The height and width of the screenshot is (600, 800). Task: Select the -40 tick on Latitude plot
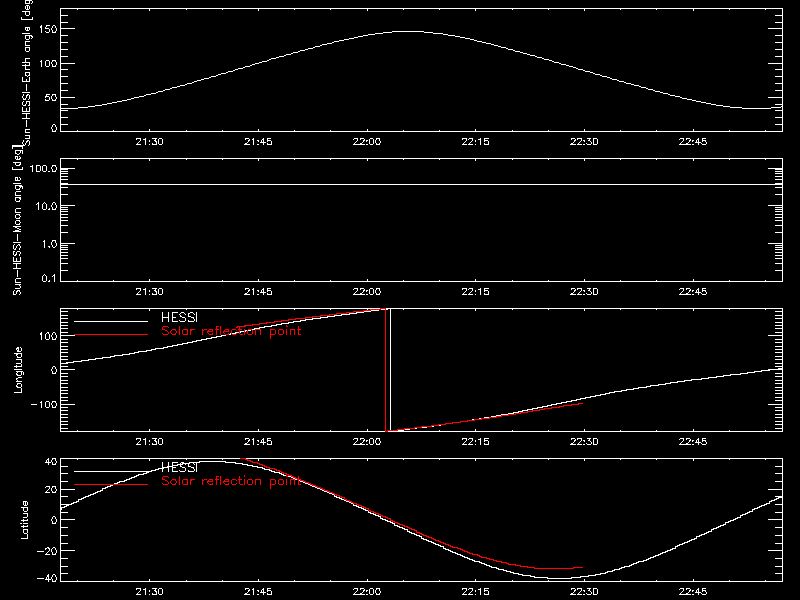pyautogui.click(x=47, y=578)
